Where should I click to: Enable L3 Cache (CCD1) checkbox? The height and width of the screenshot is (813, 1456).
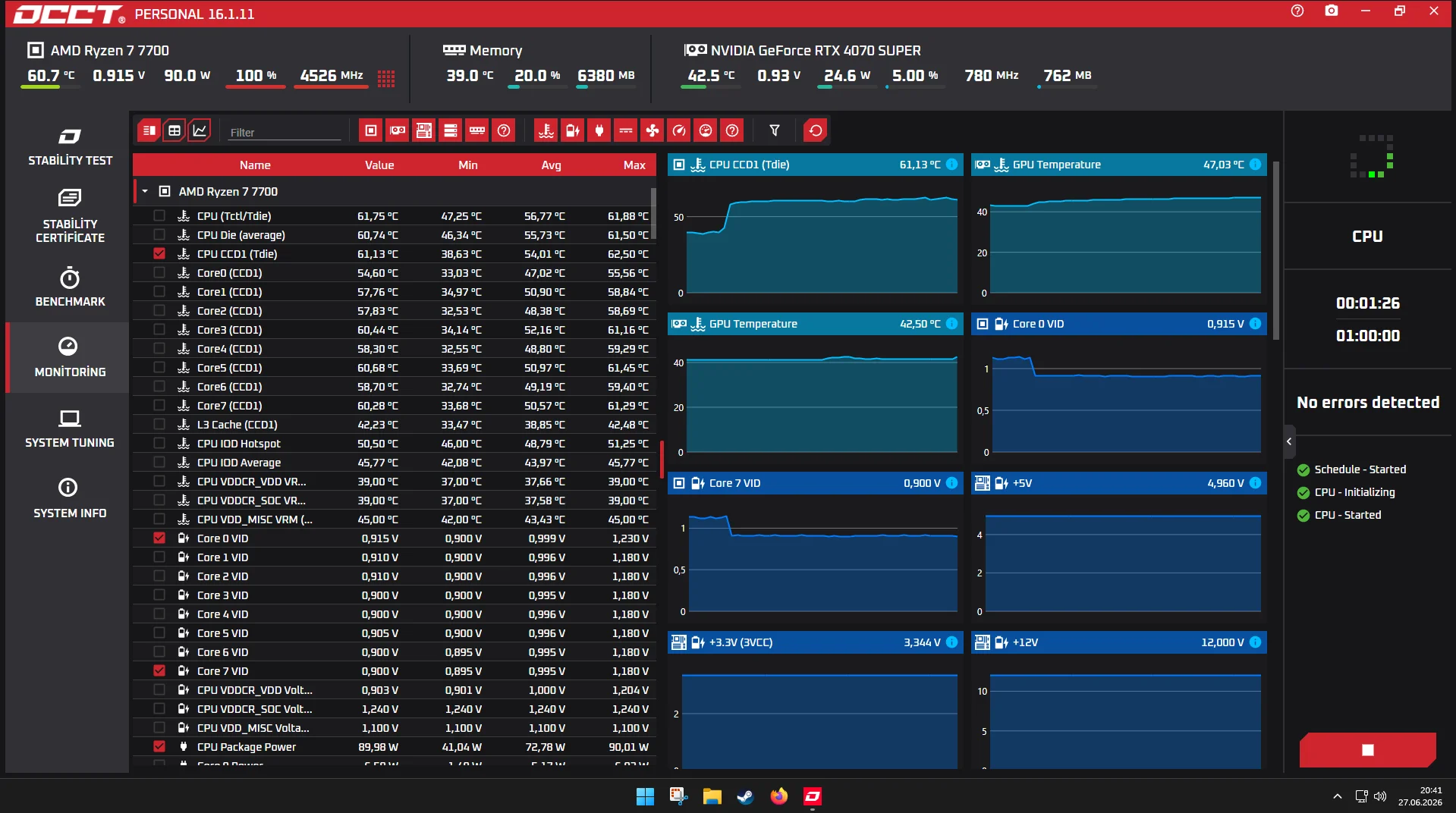click(x=159, y=424)
